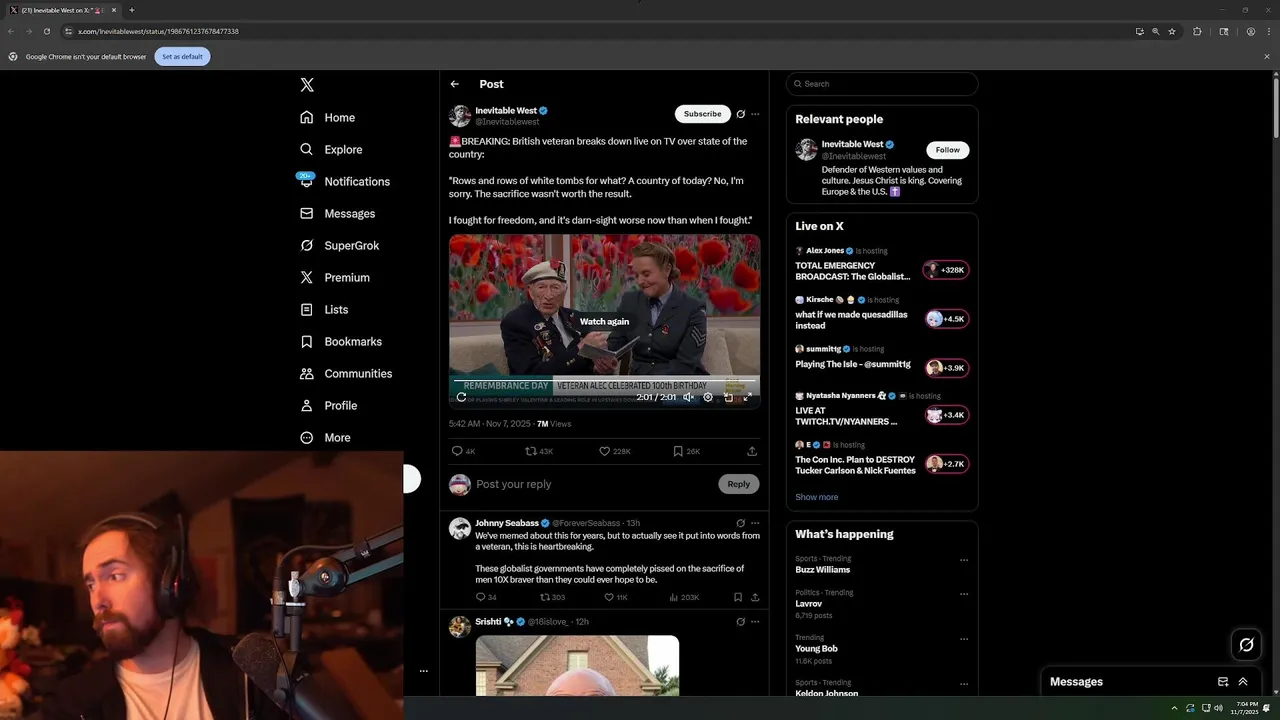The image size is (1280, 720).
Task: Open Kirsche live quesadillas stream
Action: click(851, 320)
